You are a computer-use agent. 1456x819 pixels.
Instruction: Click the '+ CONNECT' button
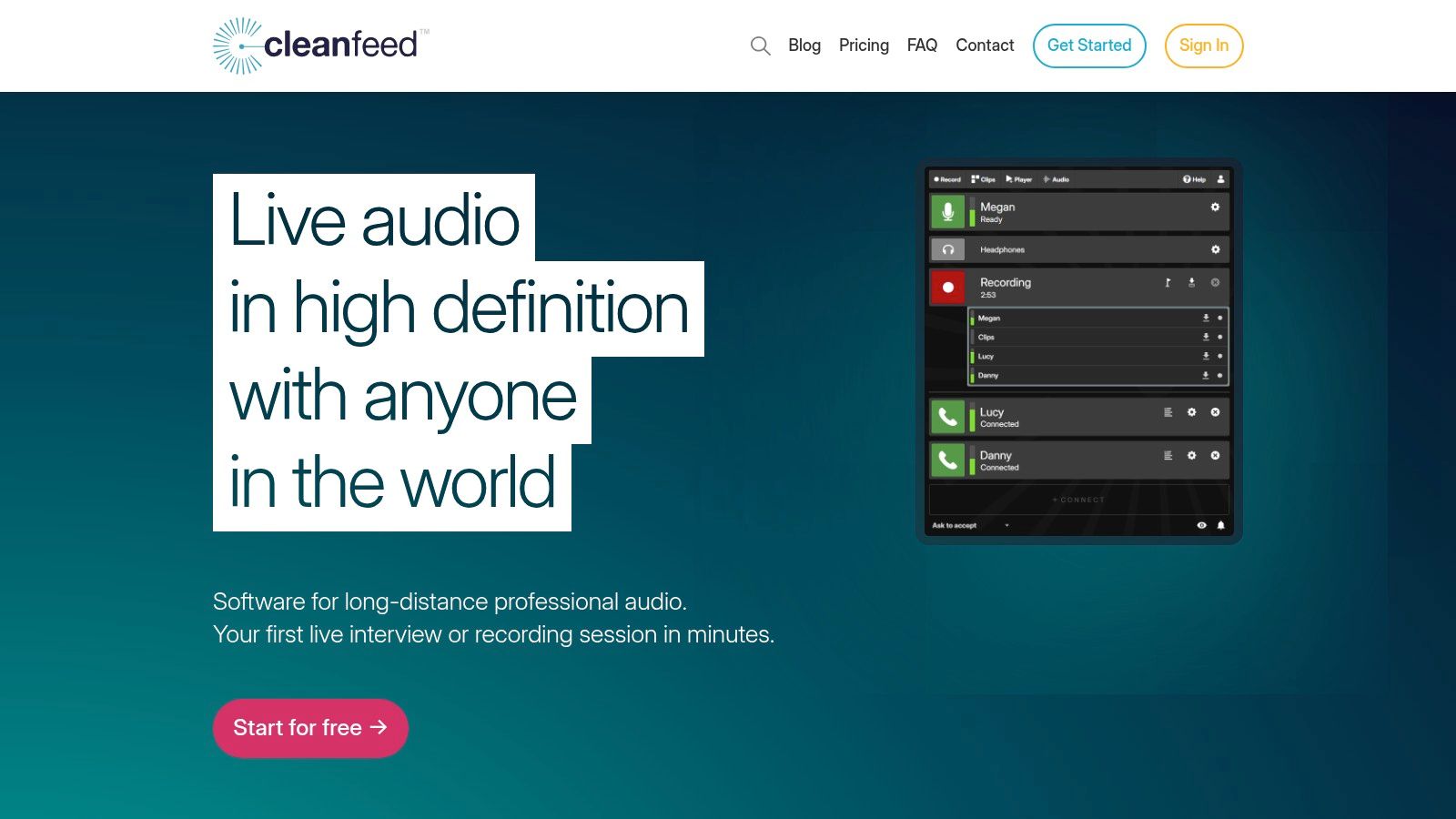tap(1078, 499)
